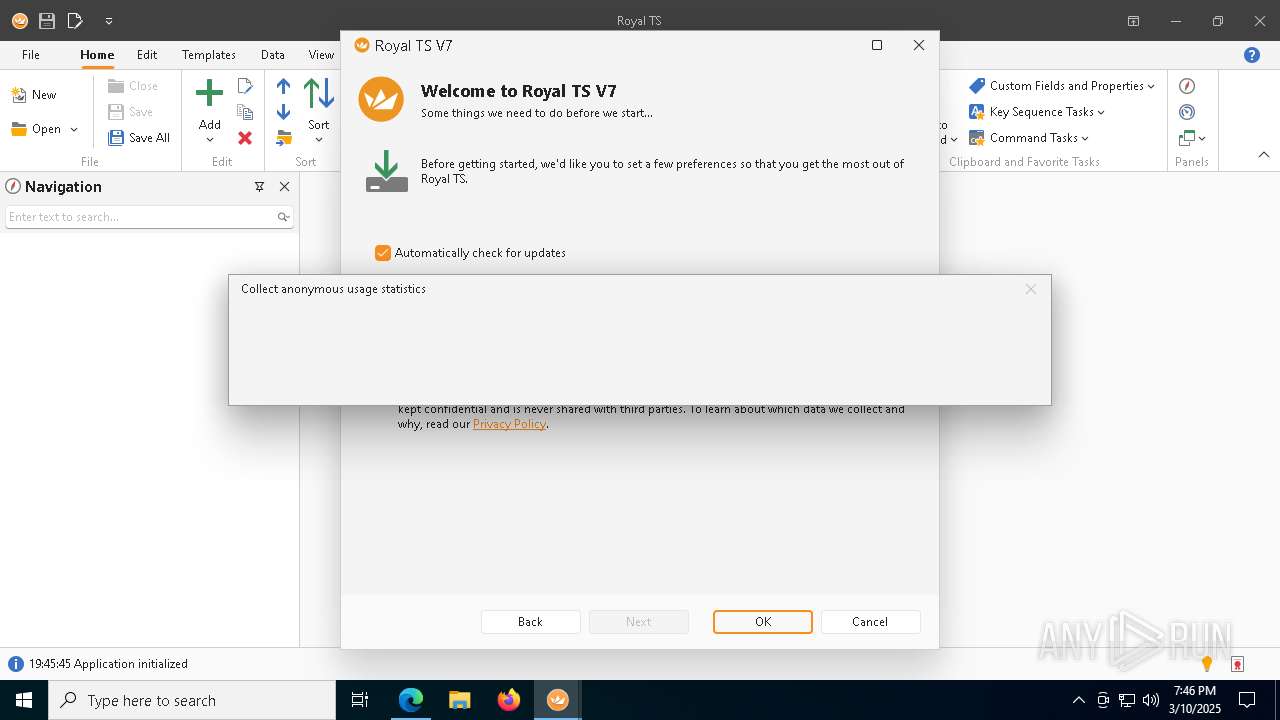1280x720 pixels.
Task: Click the gauge Dashboard panel icon
Action: [x=1187, y=112]
